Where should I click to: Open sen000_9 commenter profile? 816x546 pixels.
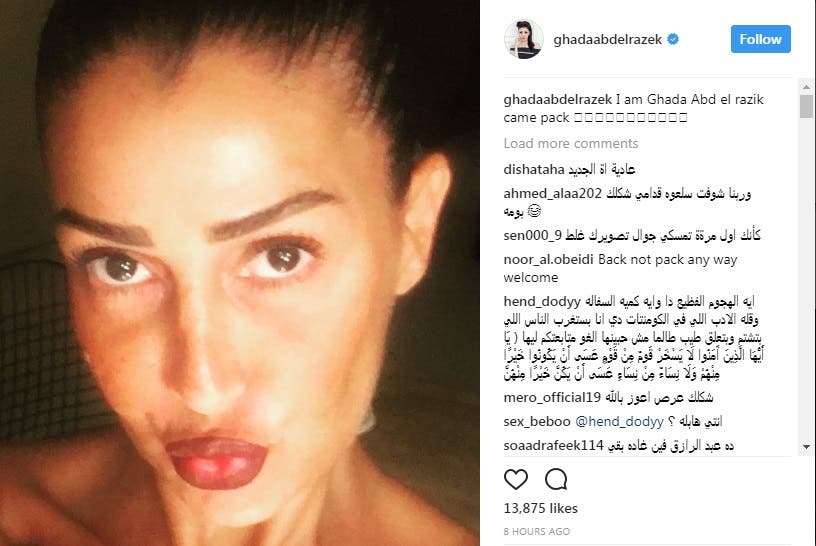pos(532,235)
